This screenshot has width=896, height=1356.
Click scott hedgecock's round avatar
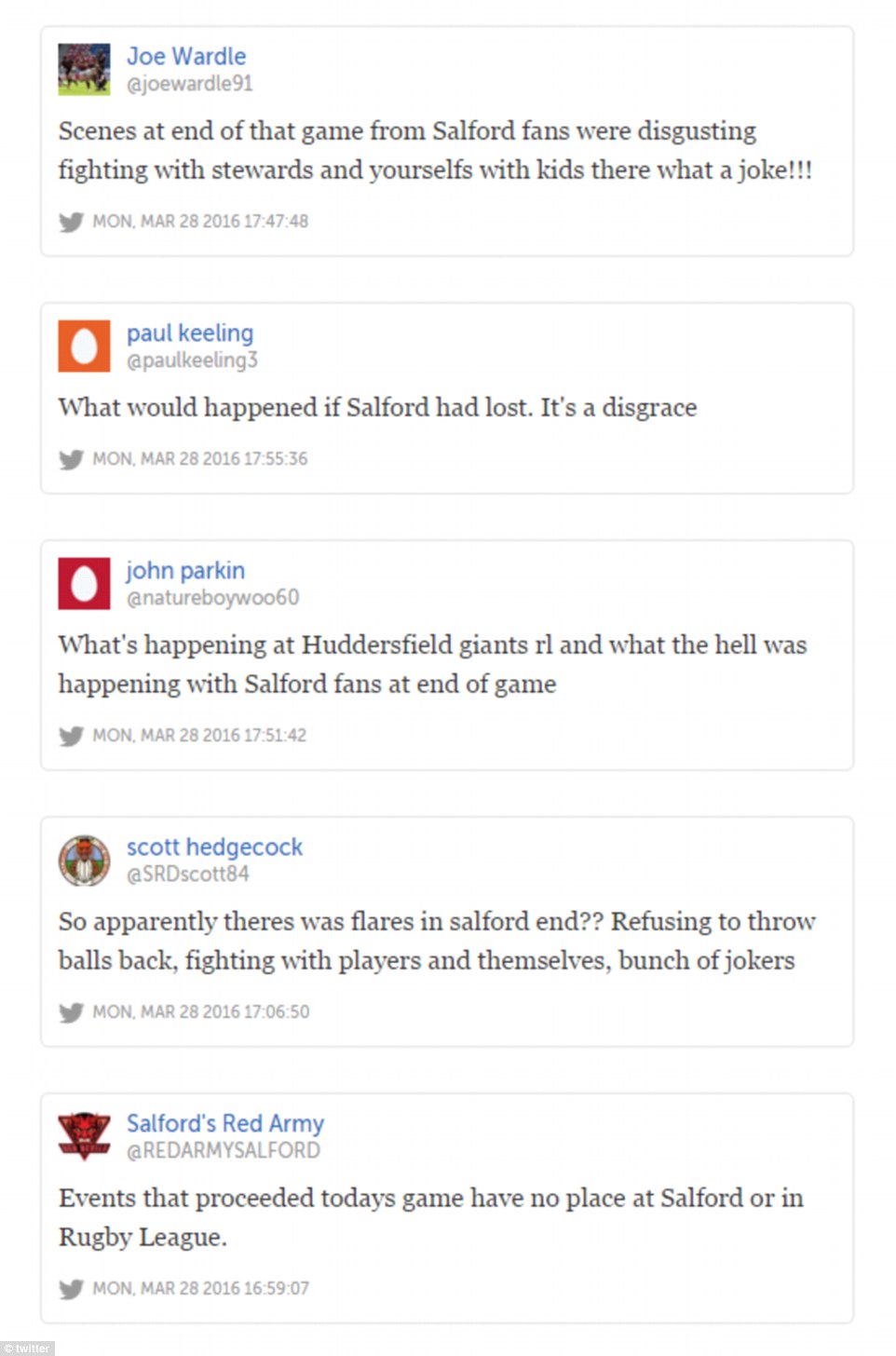pos(84,860)
